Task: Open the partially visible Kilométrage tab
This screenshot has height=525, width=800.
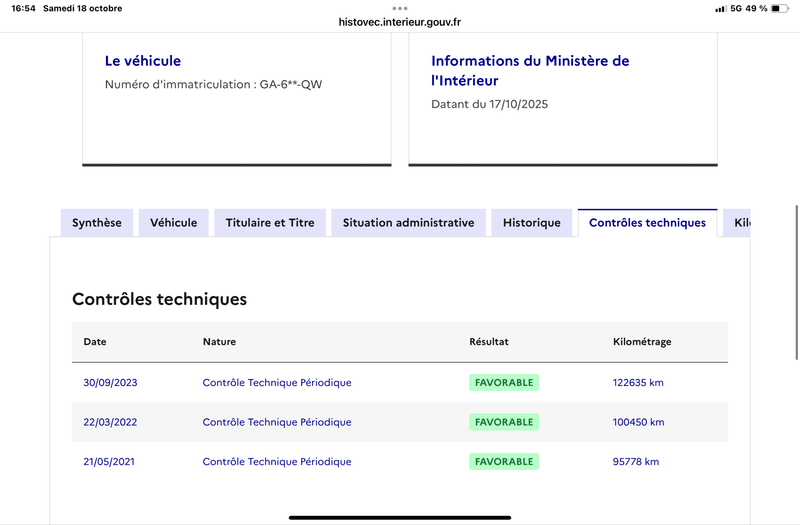Action: tap(740, 223)
